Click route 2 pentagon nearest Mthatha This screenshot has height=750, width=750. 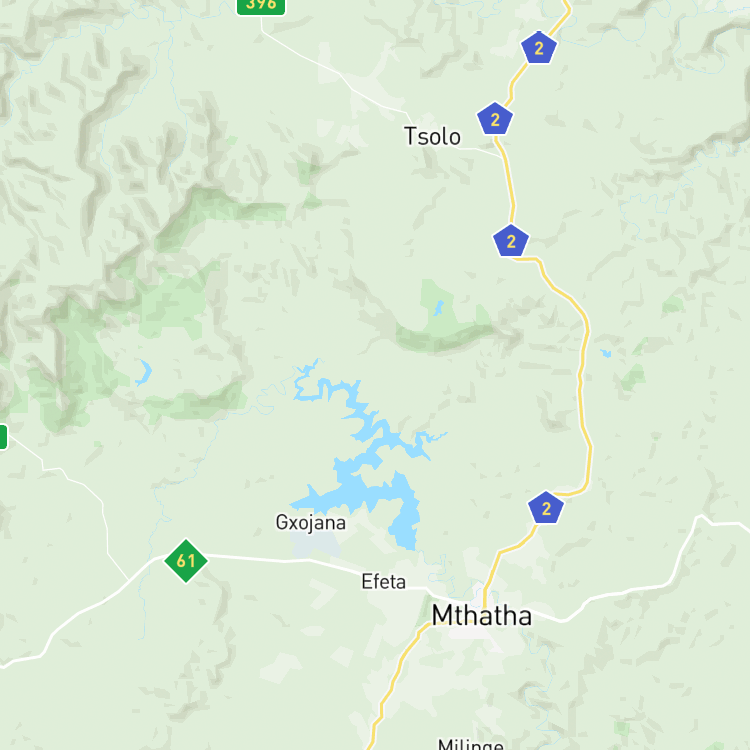(546, 508)
